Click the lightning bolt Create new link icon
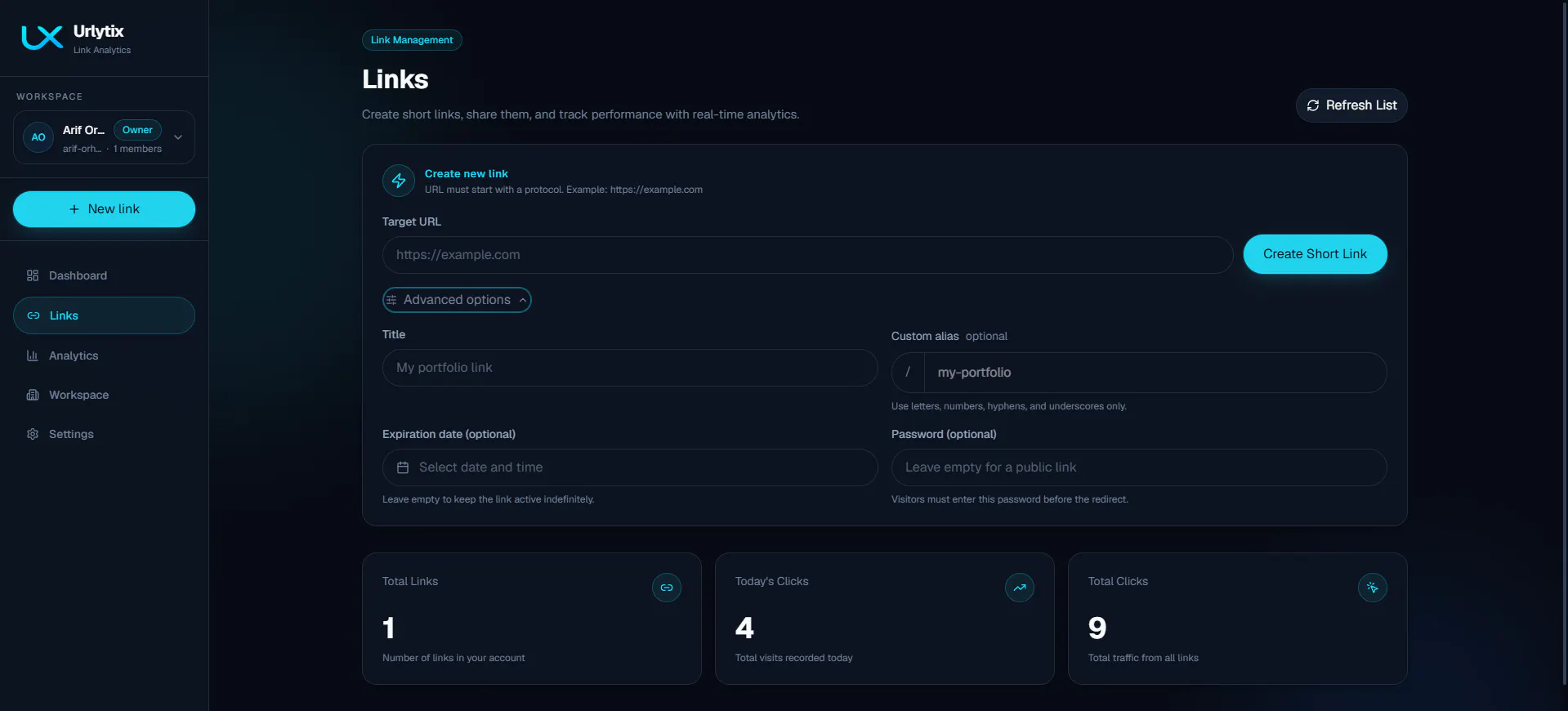 [x=399, y=181]
